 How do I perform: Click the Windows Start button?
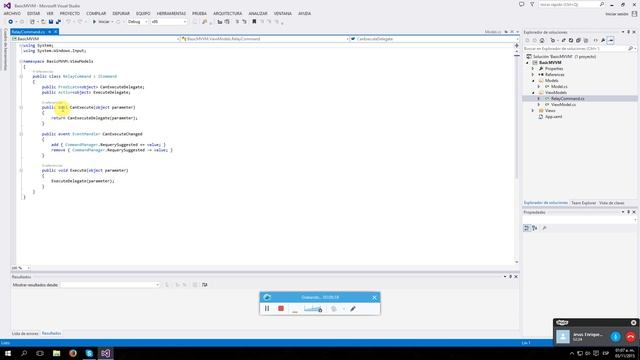pyautogui.click(x=8, y=353)
